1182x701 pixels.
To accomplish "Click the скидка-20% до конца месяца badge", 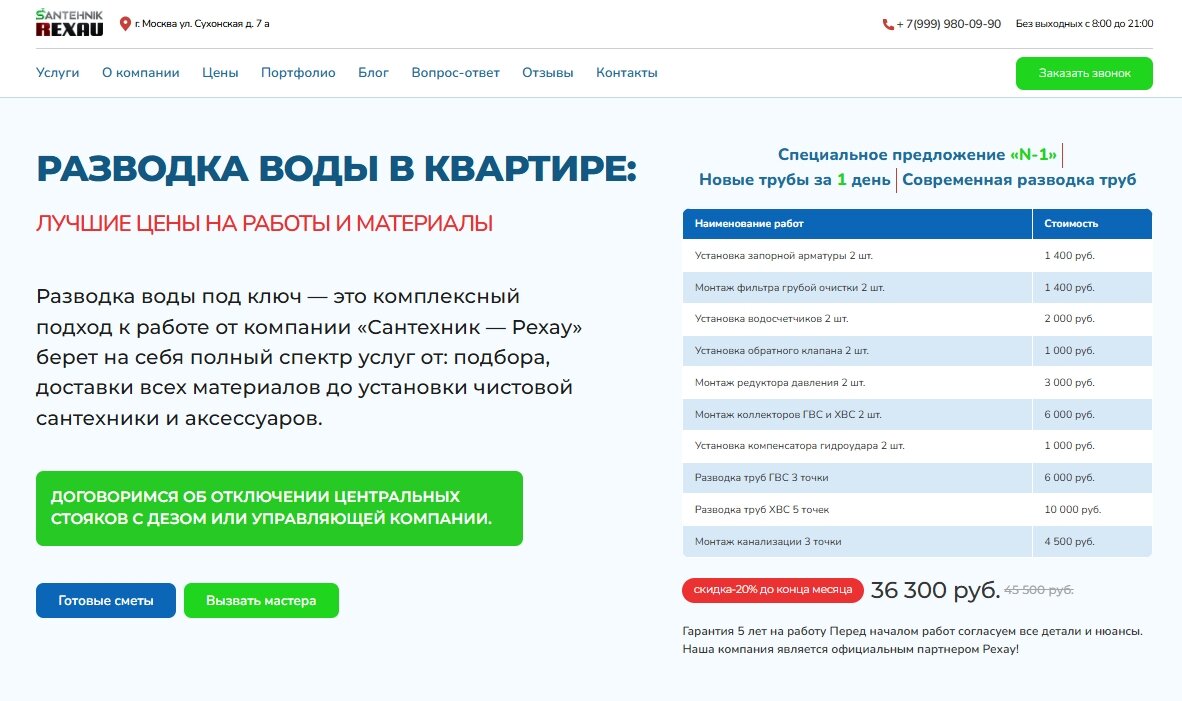I will click(x=773, y=589).
